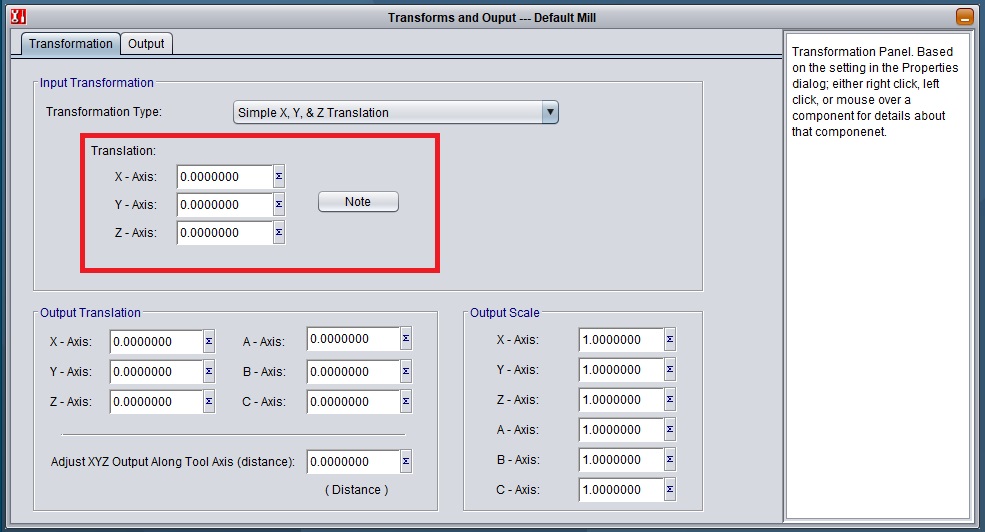This screenshot has width=985, height=532.
Task: Focus the Output Scale Y-Axis field
Action: [620, 370]
